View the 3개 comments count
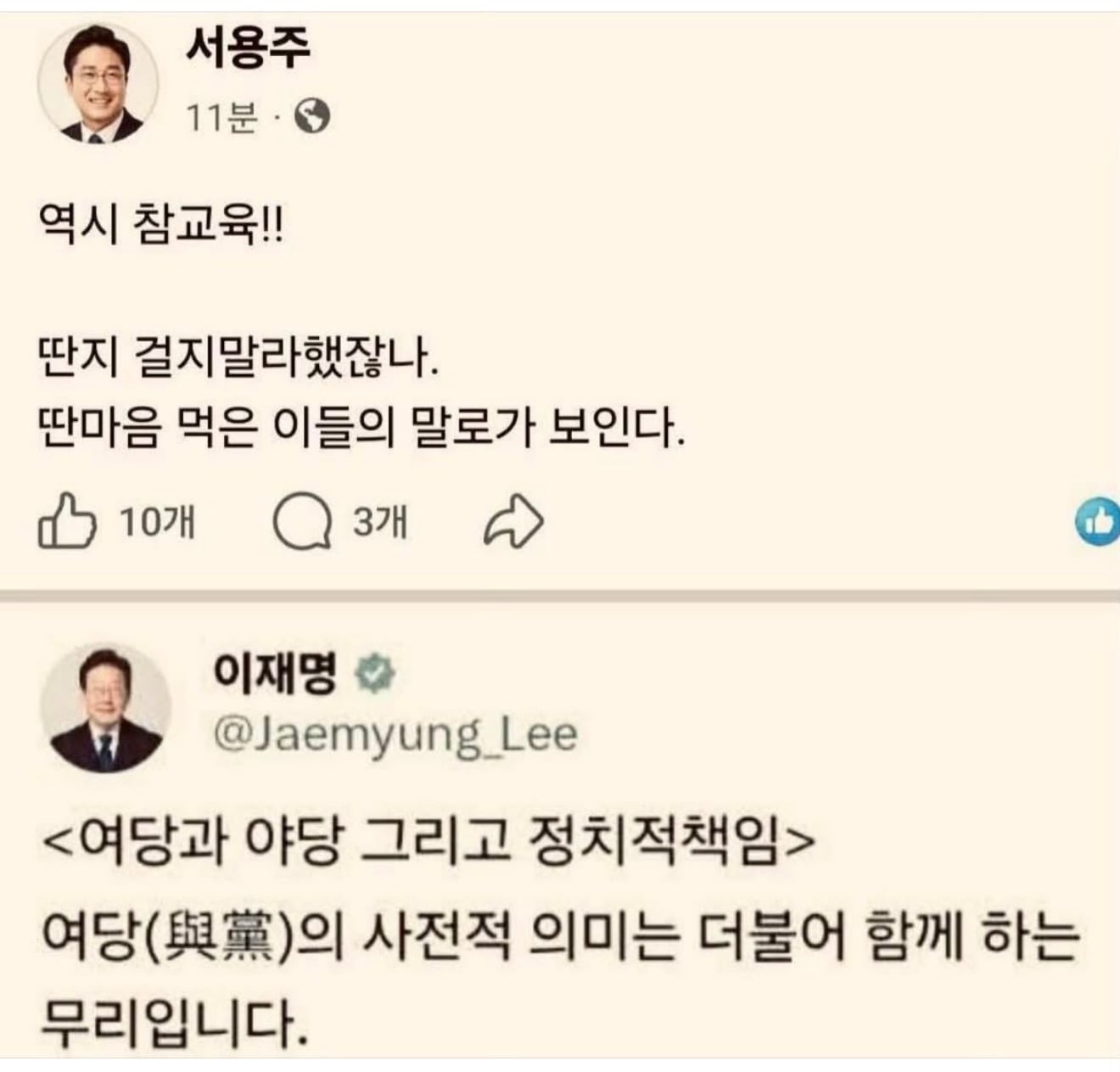This screenshot has height=1072, width=1120. click(x=380, y=522)
